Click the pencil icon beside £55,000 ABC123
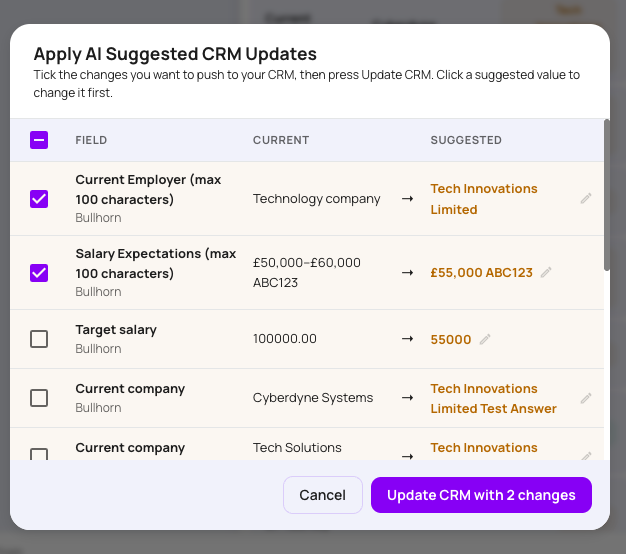Image resolution: width=626 pixels, height=554 pixels. tap(546, 273)
